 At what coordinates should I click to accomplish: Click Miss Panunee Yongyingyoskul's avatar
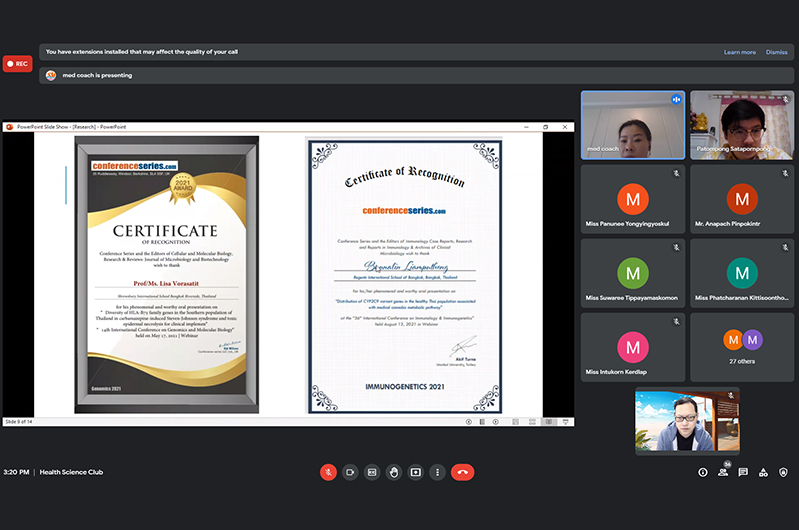(x=633, y=199)
